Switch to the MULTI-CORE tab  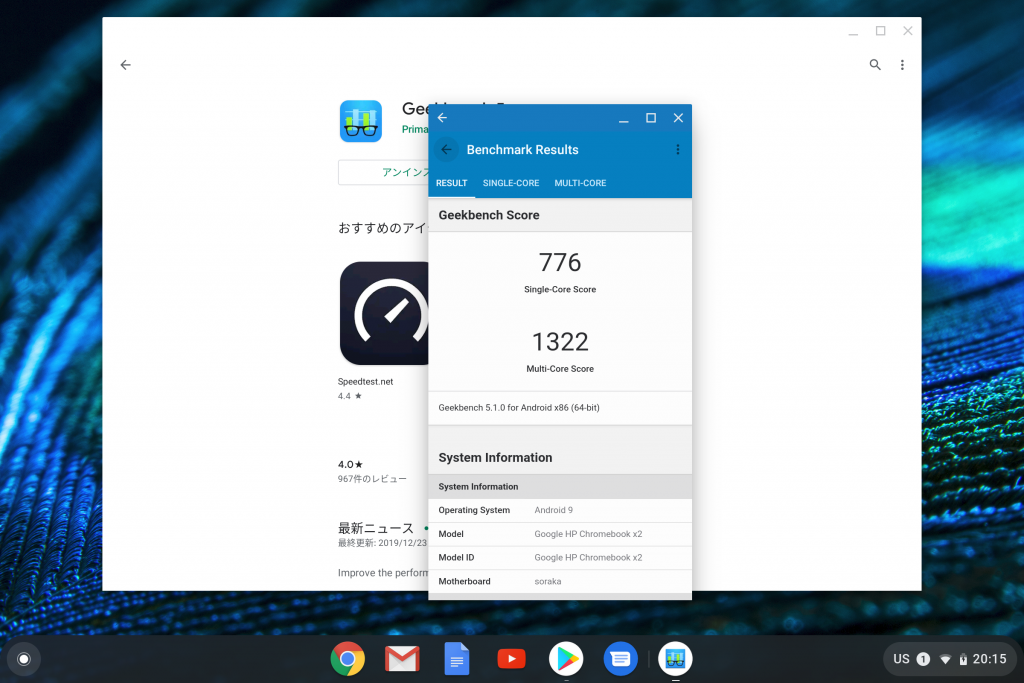click(x=580, y=183)
